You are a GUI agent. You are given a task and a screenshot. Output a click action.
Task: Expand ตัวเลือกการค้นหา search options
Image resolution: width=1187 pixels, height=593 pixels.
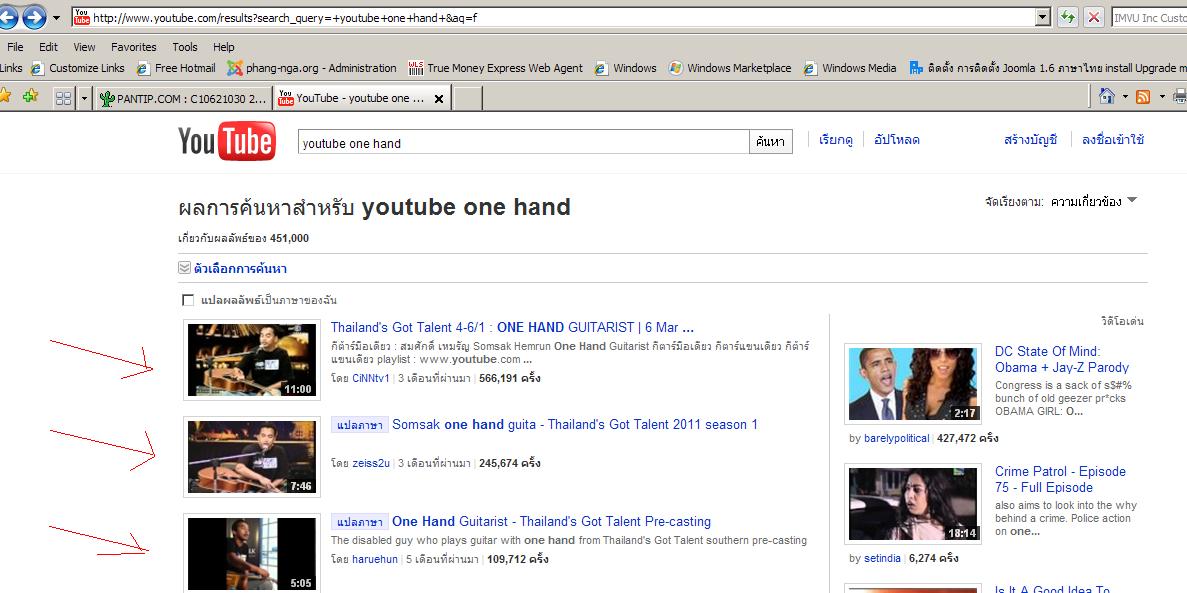(232, 269)
